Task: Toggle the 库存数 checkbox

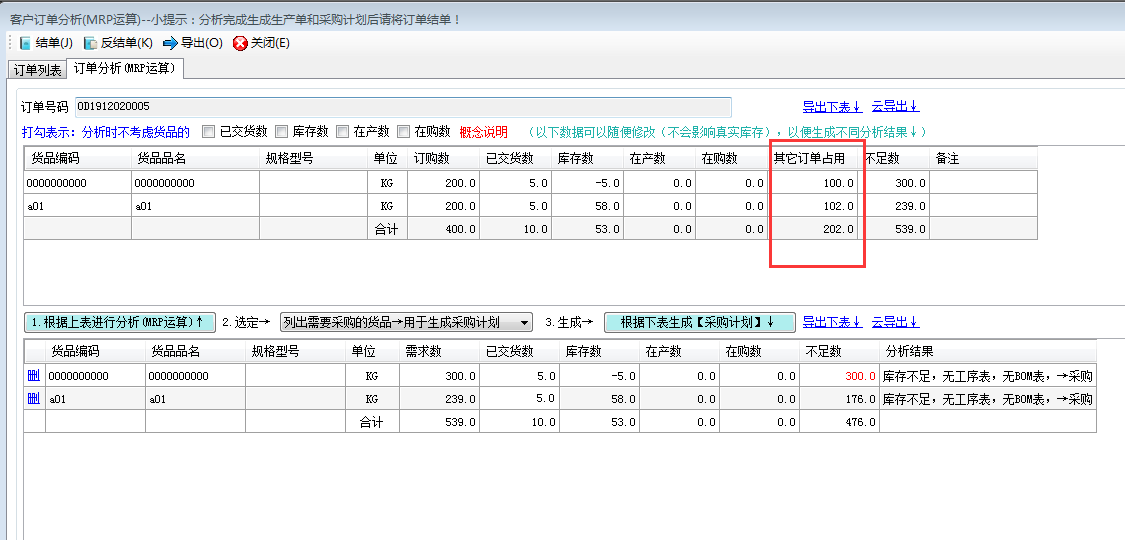Action: pos(281,131)
